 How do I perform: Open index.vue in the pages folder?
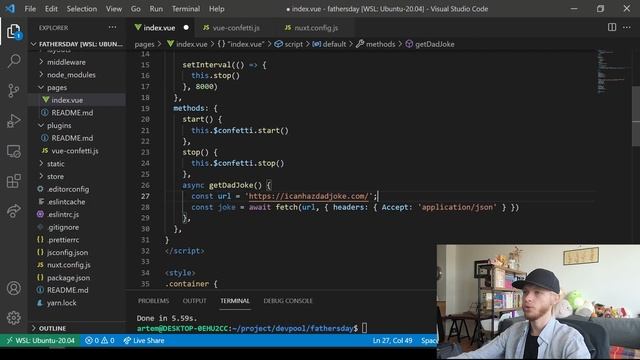click(x=77, y=100)
